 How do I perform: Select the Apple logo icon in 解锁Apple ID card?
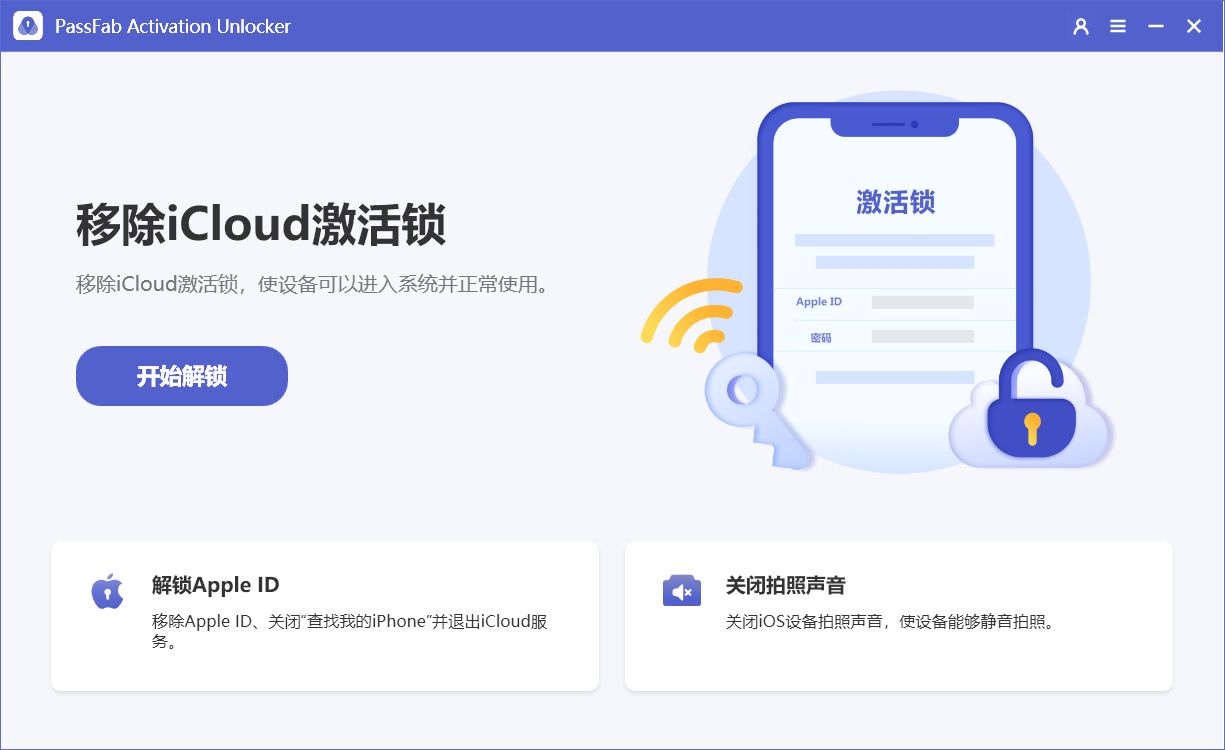pos(107,591)
